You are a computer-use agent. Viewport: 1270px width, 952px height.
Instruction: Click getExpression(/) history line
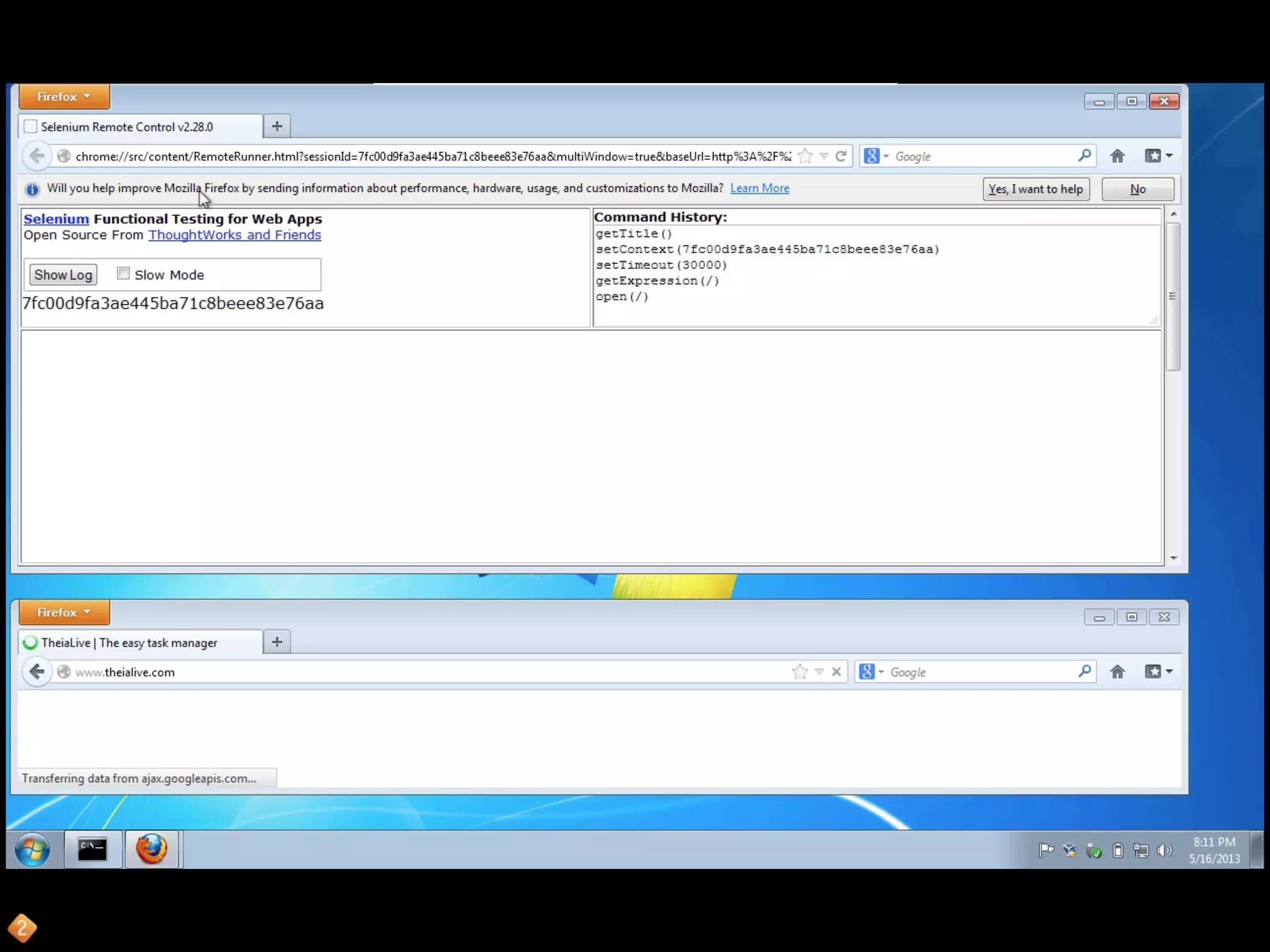657,281
